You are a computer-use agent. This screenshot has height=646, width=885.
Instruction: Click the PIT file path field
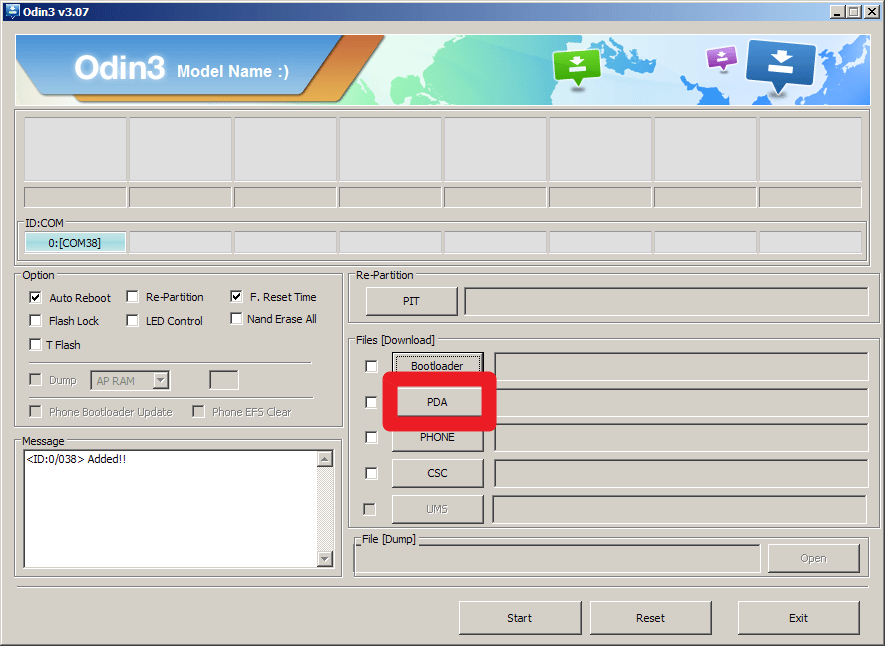coord(666,301)
